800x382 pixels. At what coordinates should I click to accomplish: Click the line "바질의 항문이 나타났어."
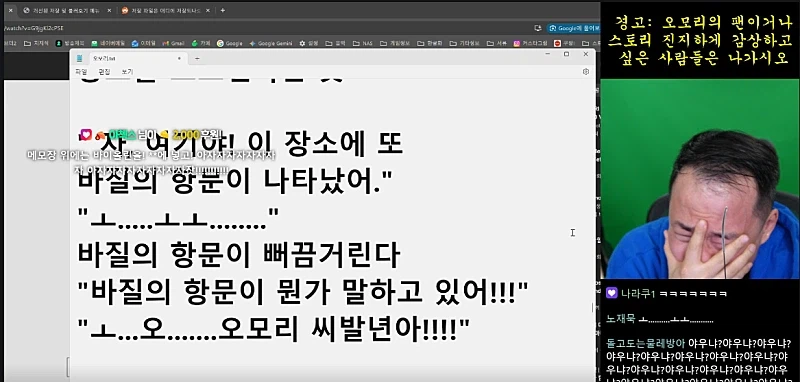pos(235,182)
